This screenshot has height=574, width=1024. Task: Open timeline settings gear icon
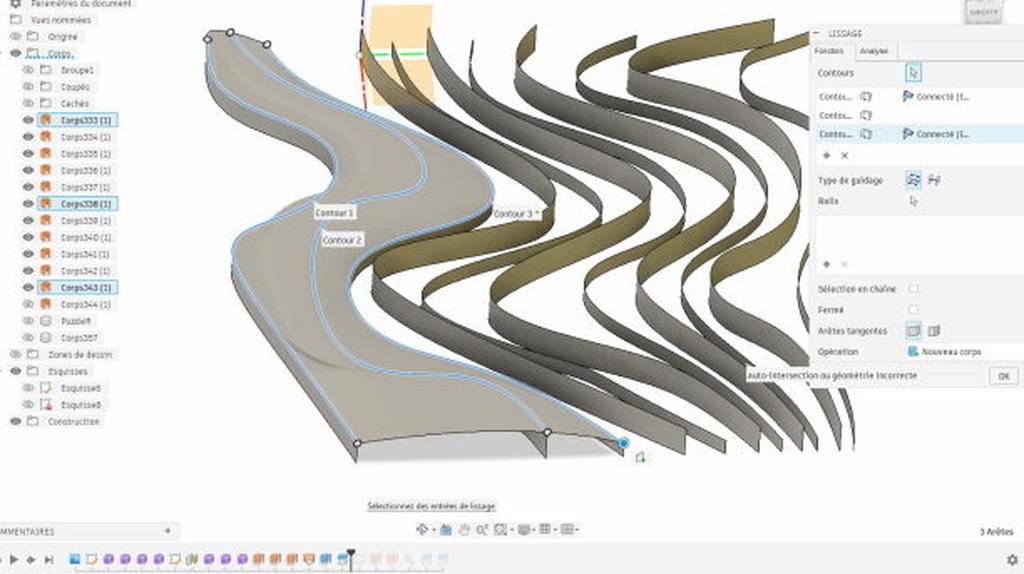1012,560
